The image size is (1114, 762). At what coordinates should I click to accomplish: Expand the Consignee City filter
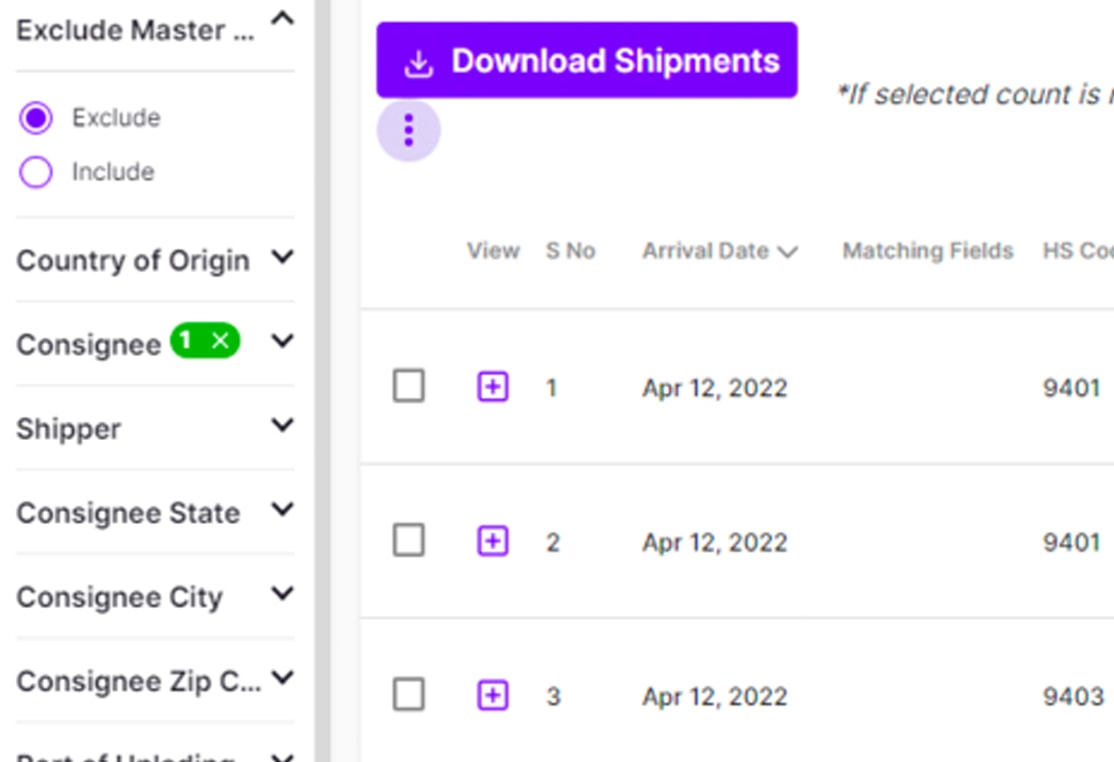point(283,594)
